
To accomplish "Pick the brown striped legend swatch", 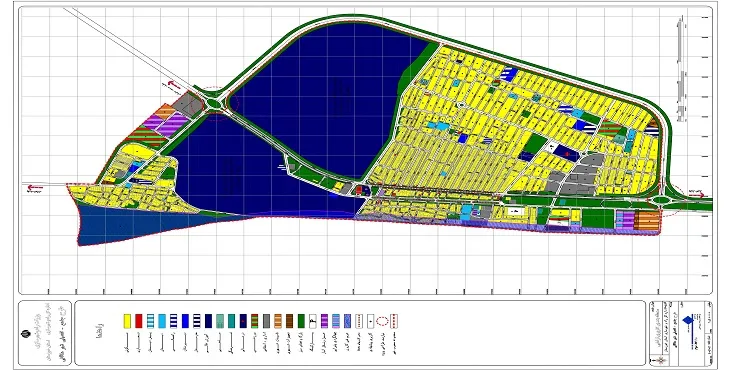I will tap(290, 321).
